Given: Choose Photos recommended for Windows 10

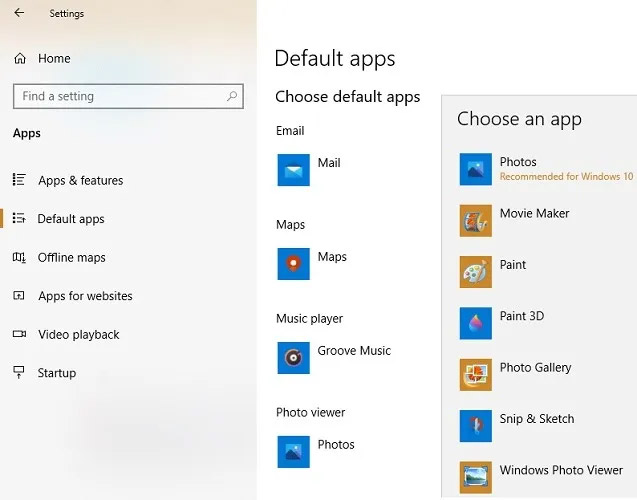Looking at the screenshot, I should pos(566,177).
